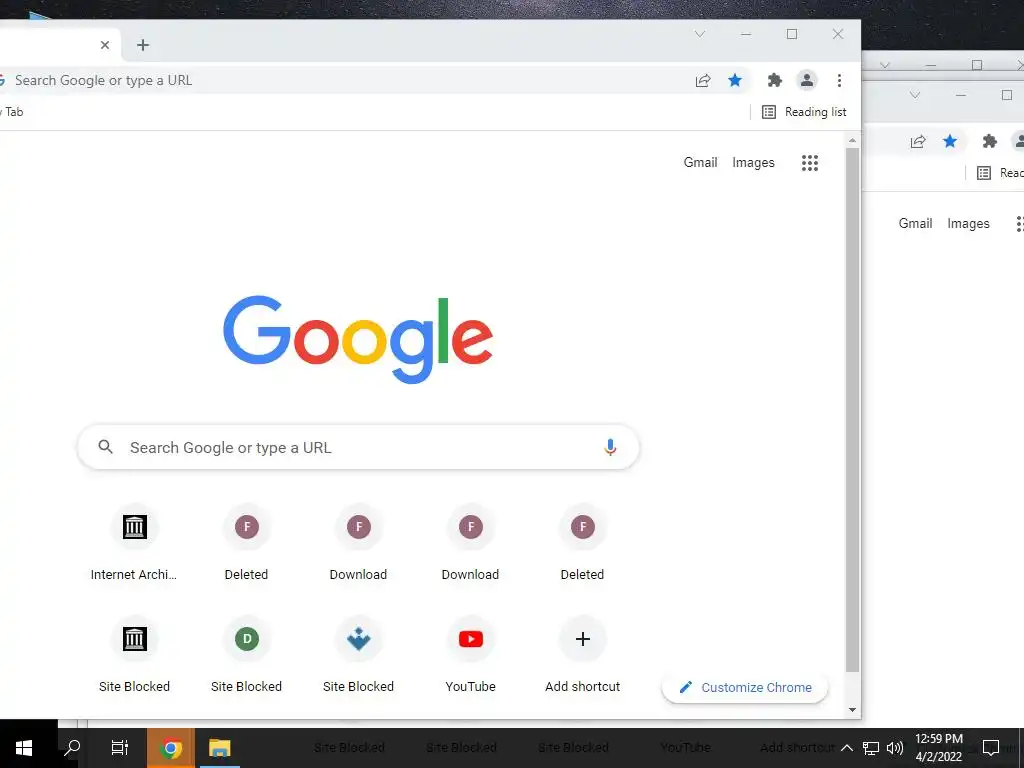Open the notification center icon
The image size is (1024, 768).
coord(991,748)
